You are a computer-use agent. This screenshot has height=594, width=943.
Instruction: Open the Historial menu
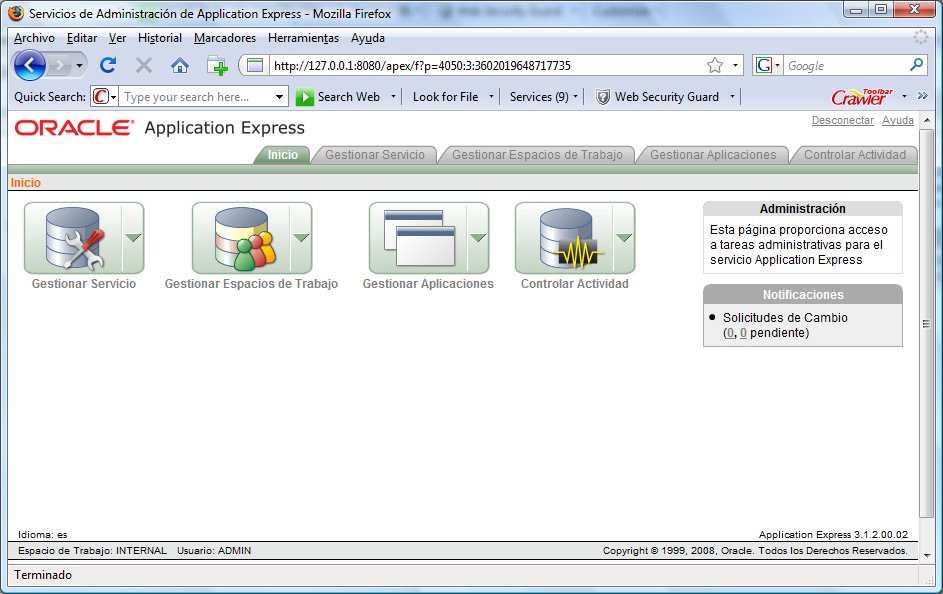point(160,38)
